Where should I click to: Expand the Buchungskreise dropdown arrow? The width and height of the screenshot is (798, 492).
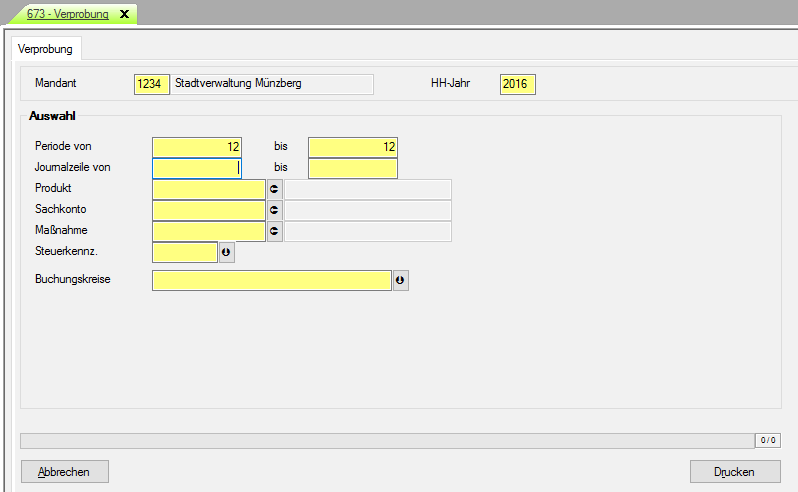[401, 281]
